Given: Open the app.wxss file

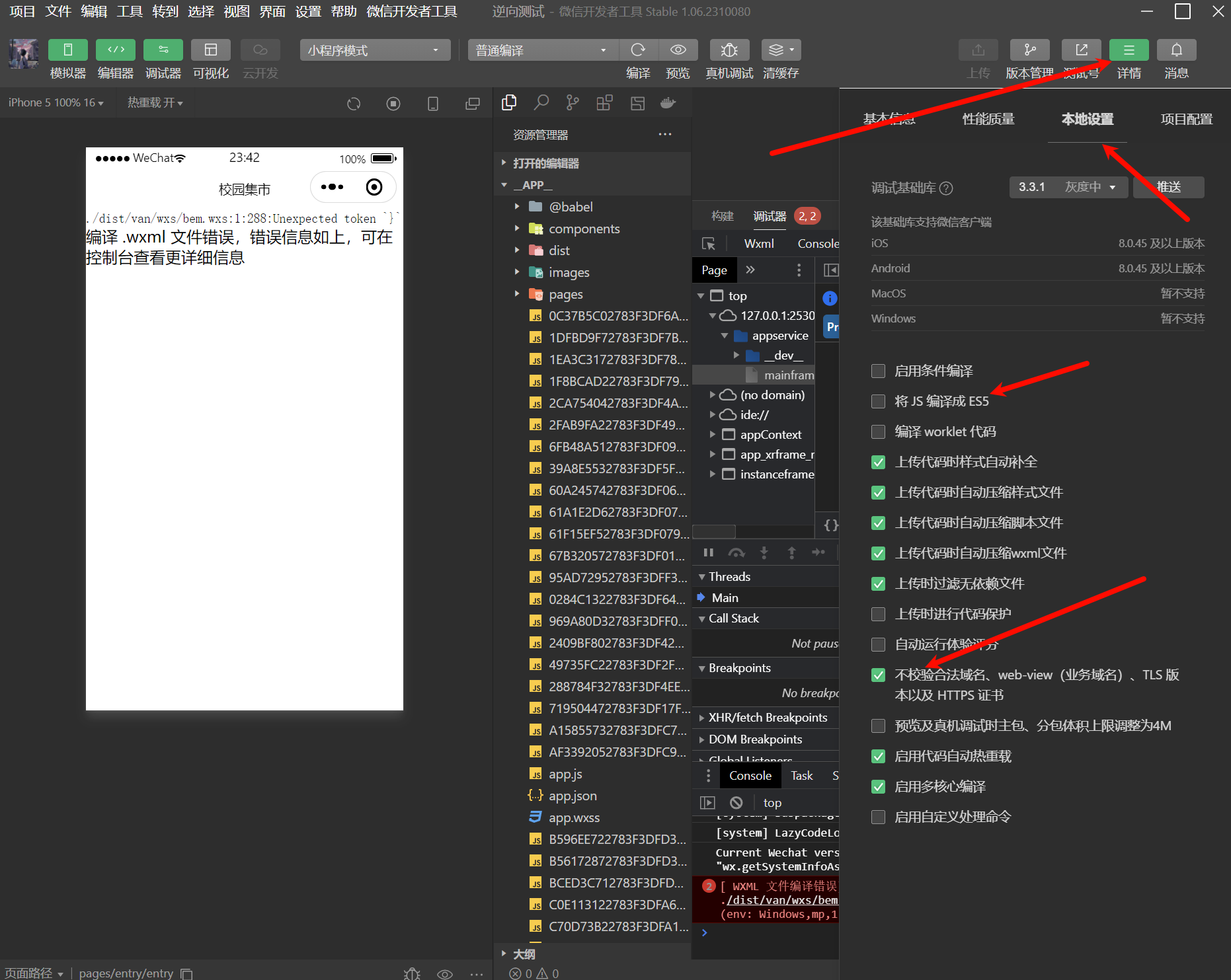Looking at the screenshot, I should pos(574,817).
